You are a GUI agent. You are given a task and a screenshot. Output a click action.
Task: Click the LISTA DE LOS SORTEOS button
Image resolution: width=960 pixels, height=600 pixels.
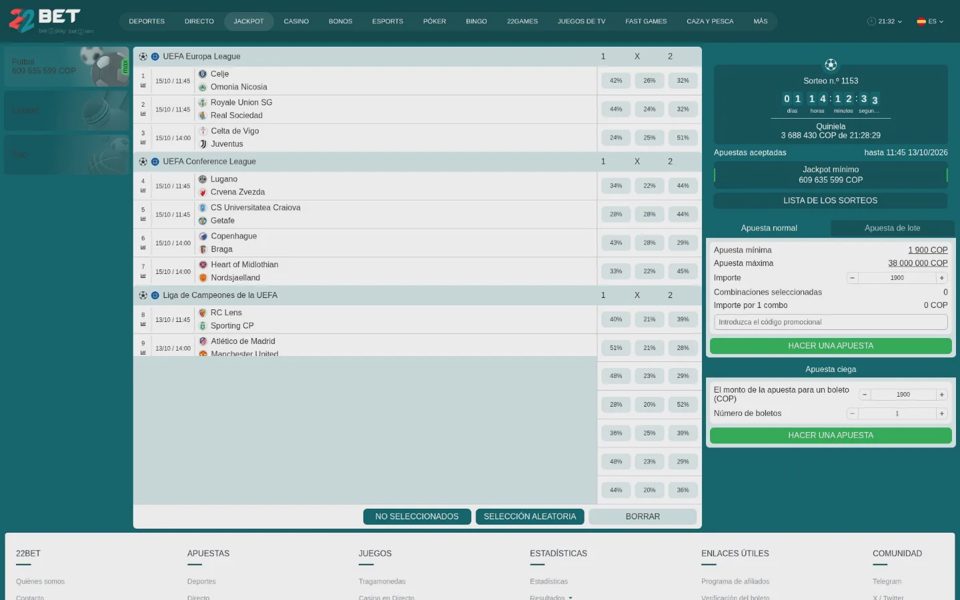(x=830, y=201)
